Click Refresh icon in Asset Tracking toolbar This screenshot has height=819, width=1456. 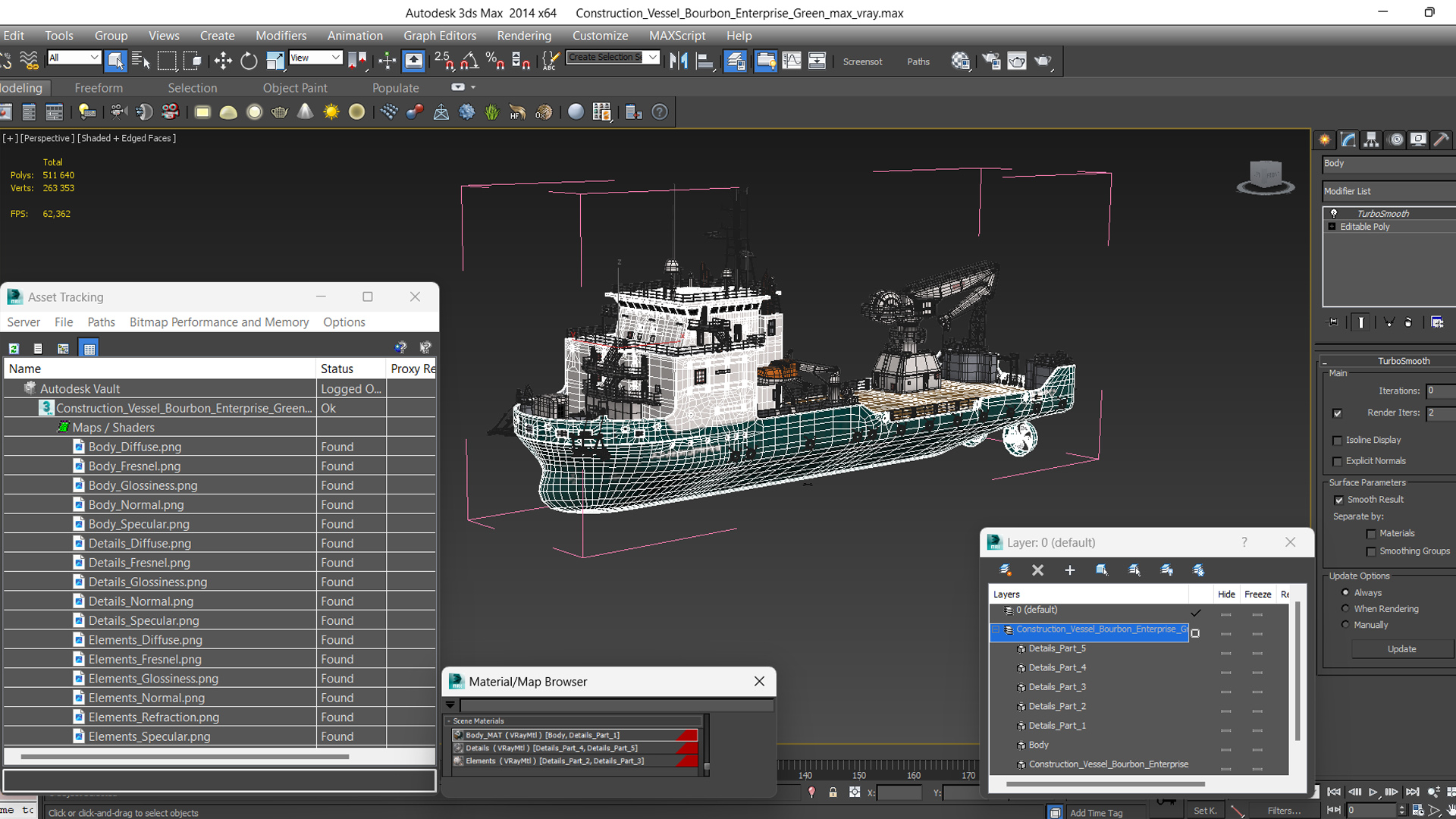[x=14, y=348]
